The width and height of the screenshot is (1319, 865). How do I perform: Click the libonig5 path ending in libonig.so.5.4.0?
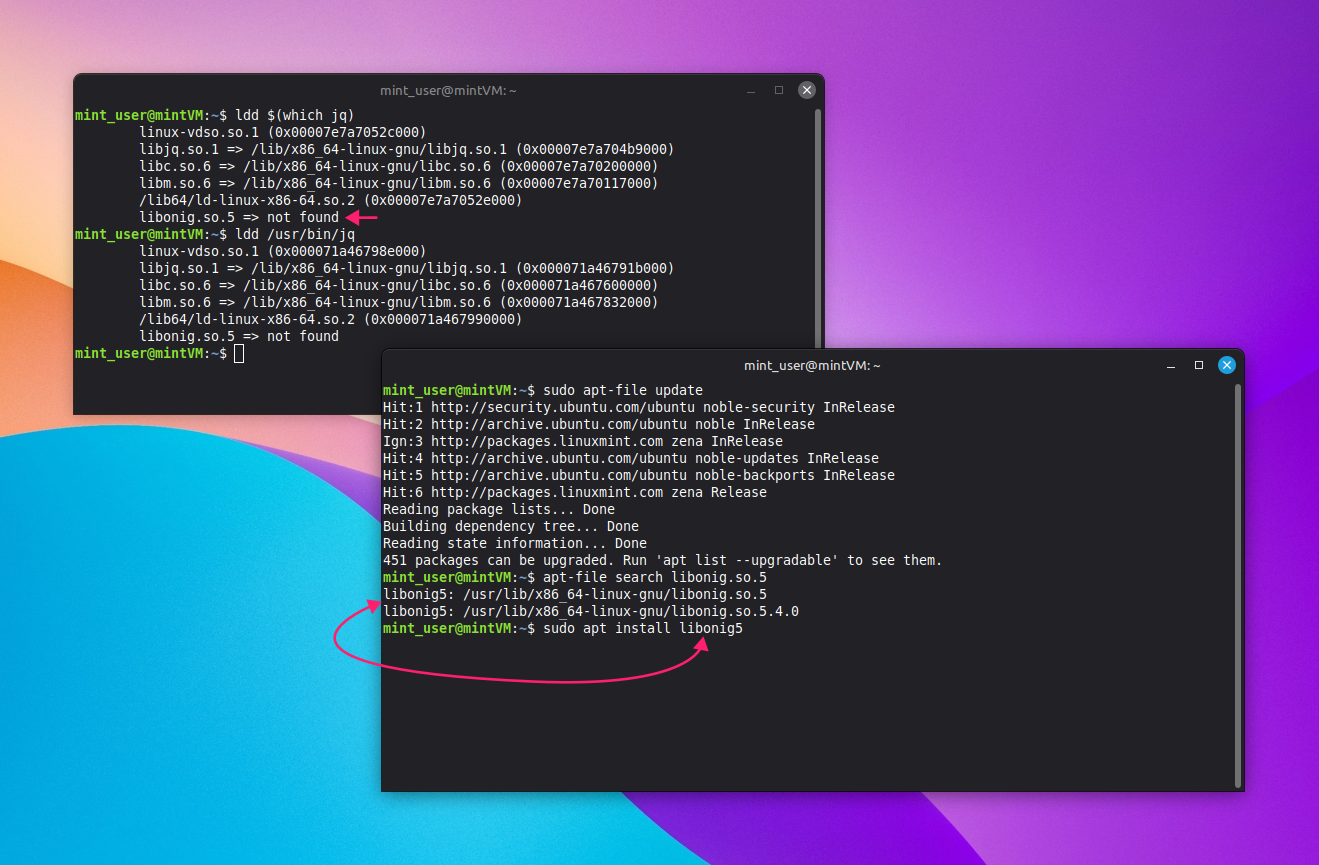pyautogui.click(x=591, y=611)
